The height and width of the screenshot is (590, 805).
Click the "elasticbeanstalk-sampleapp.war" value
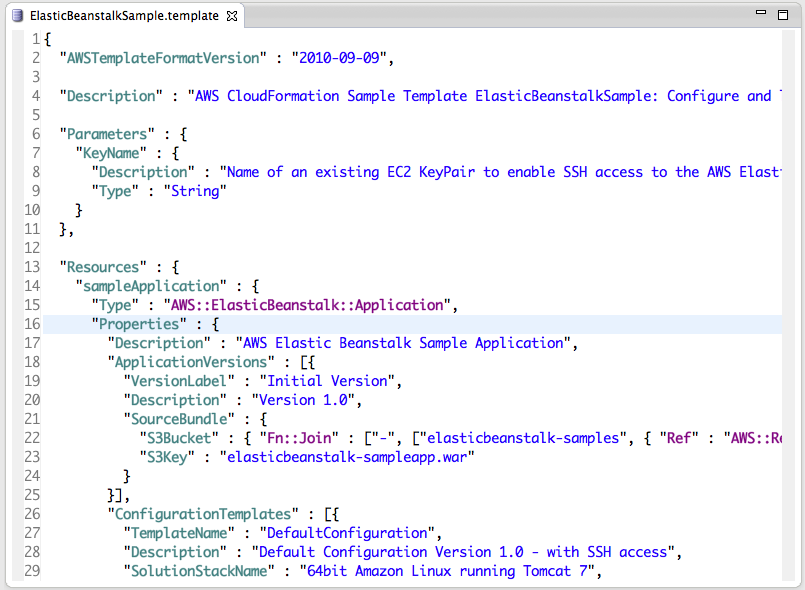coord(347,457)
